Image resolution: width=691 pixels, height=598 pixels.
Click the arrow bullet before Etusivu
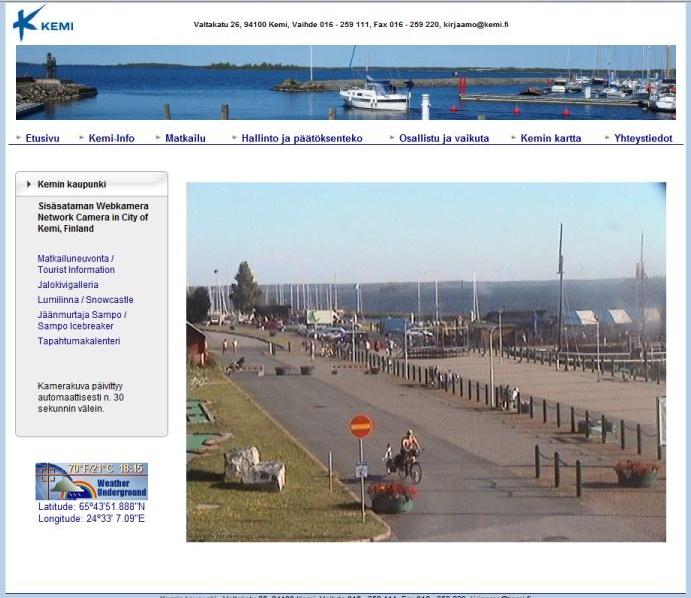coord(19,138)
